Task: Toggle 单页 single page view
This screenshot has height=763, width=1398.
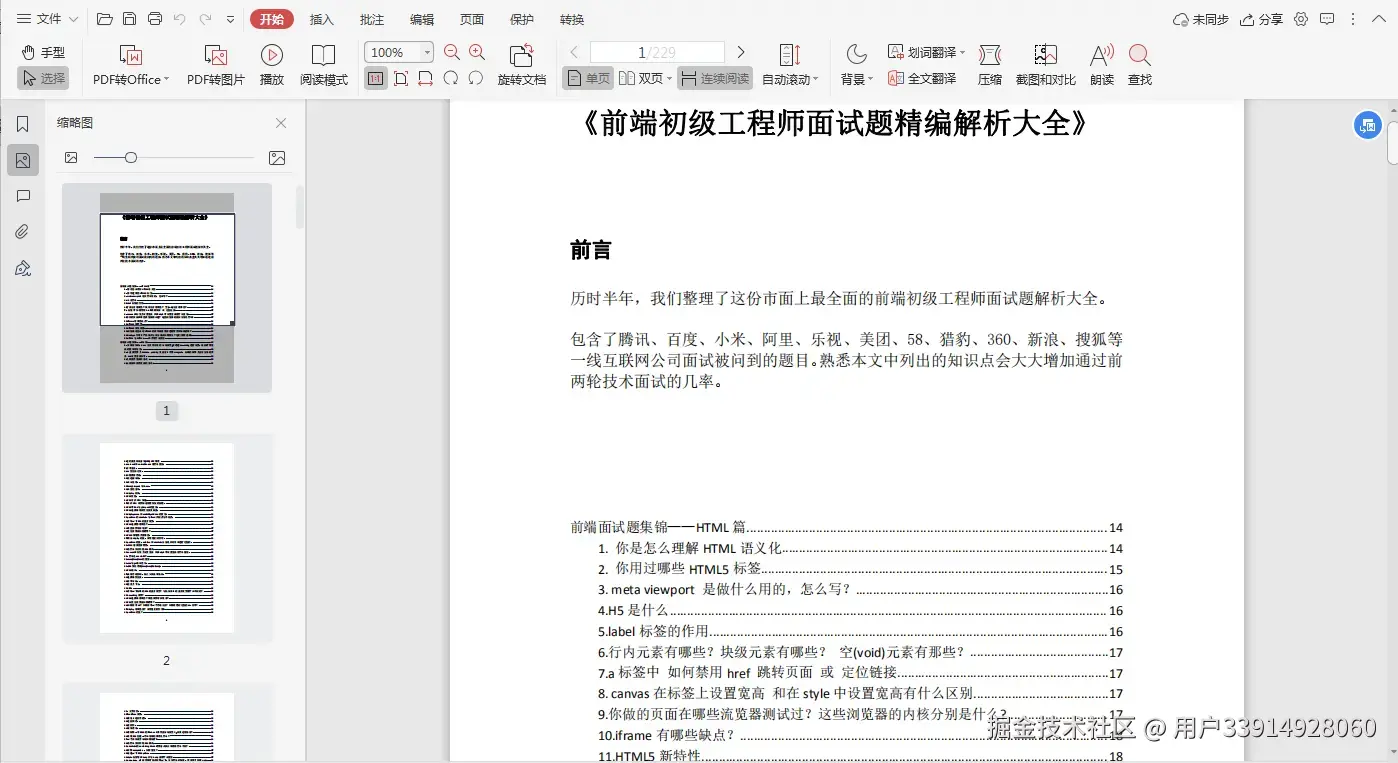Action: 587,77
